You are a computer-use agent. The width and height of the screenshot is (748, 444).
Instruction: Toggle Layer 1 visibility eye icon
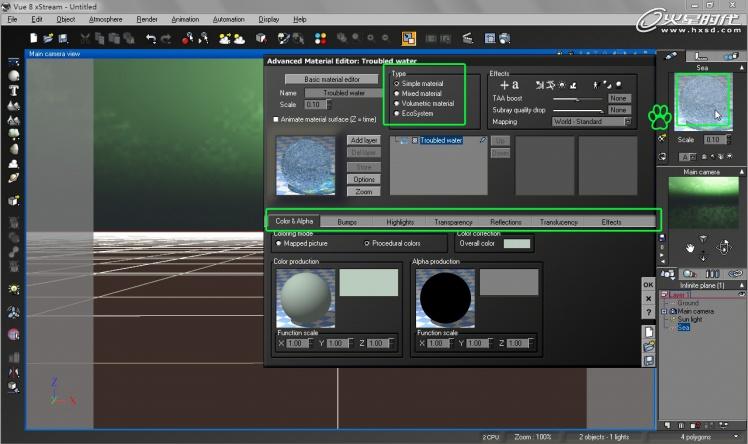[741, 295]
